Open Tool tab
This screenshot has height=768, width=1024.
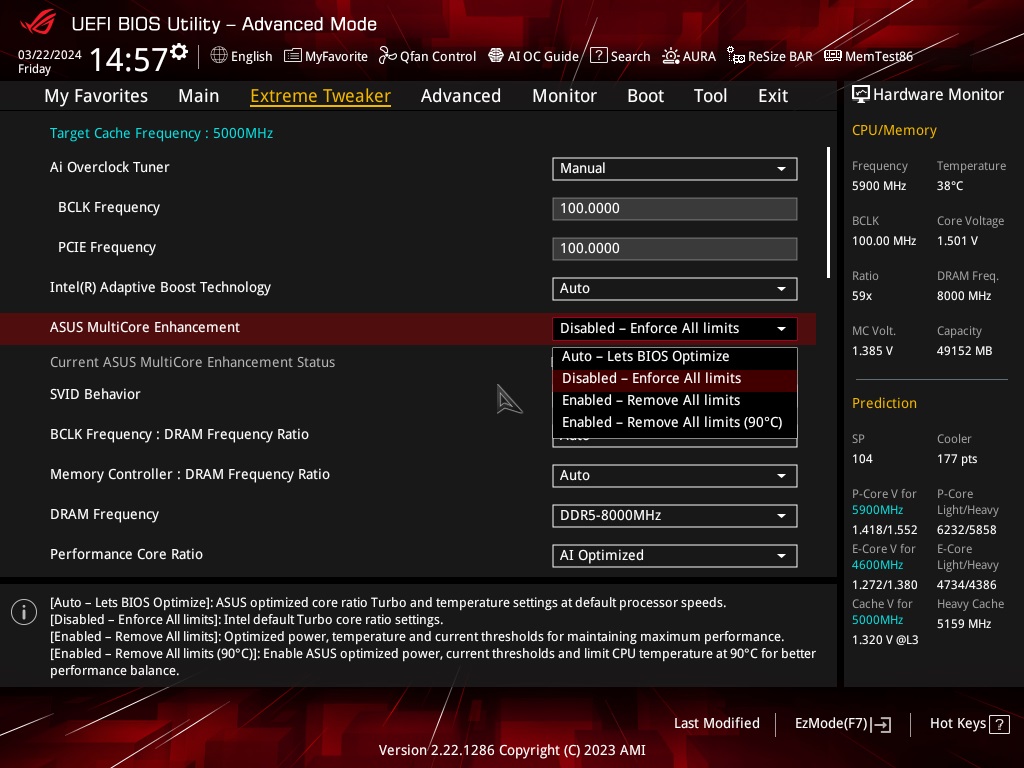(710, 95)
